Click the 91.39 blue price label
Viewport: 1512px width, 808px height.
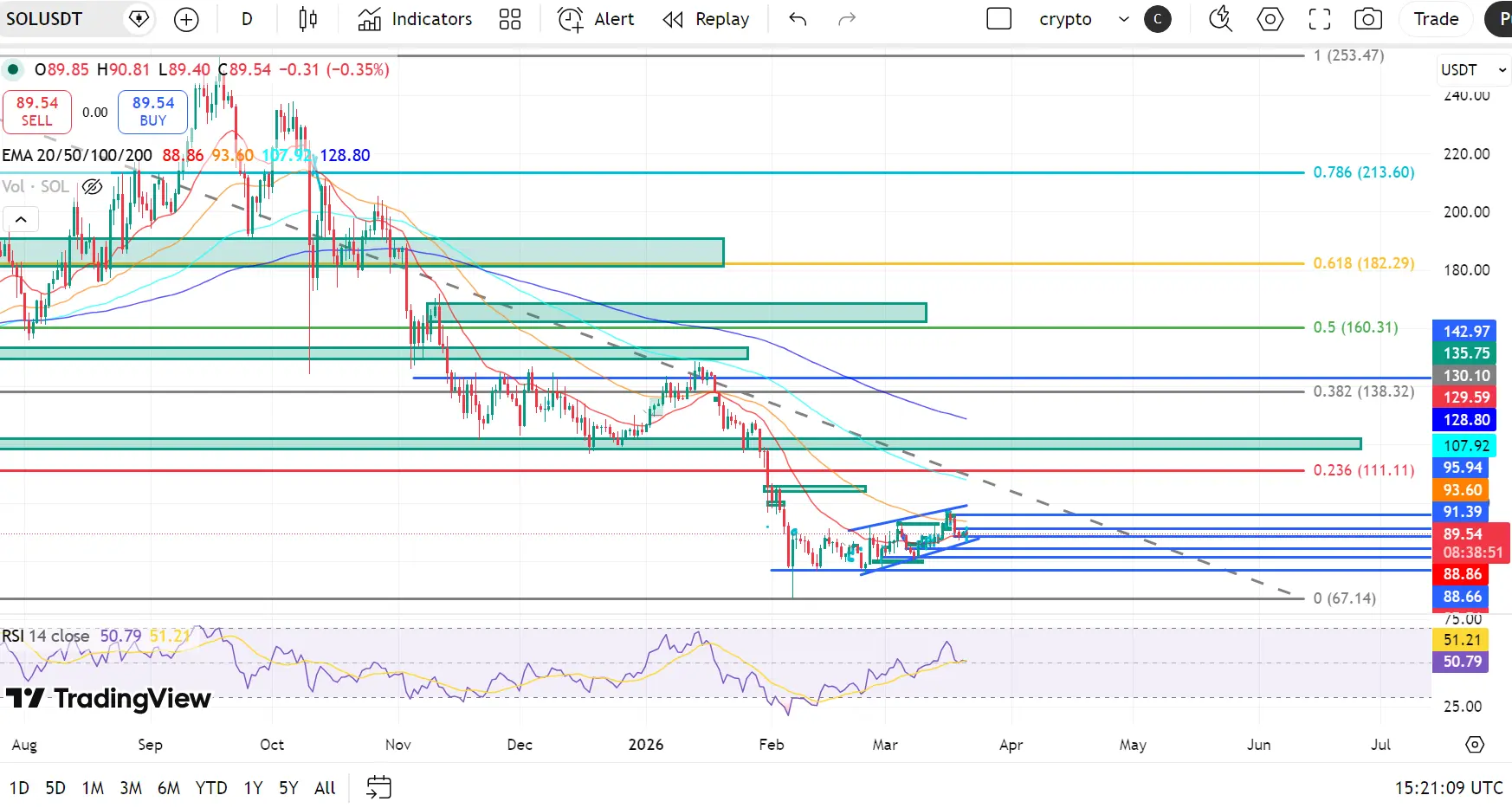(1461, 511)
